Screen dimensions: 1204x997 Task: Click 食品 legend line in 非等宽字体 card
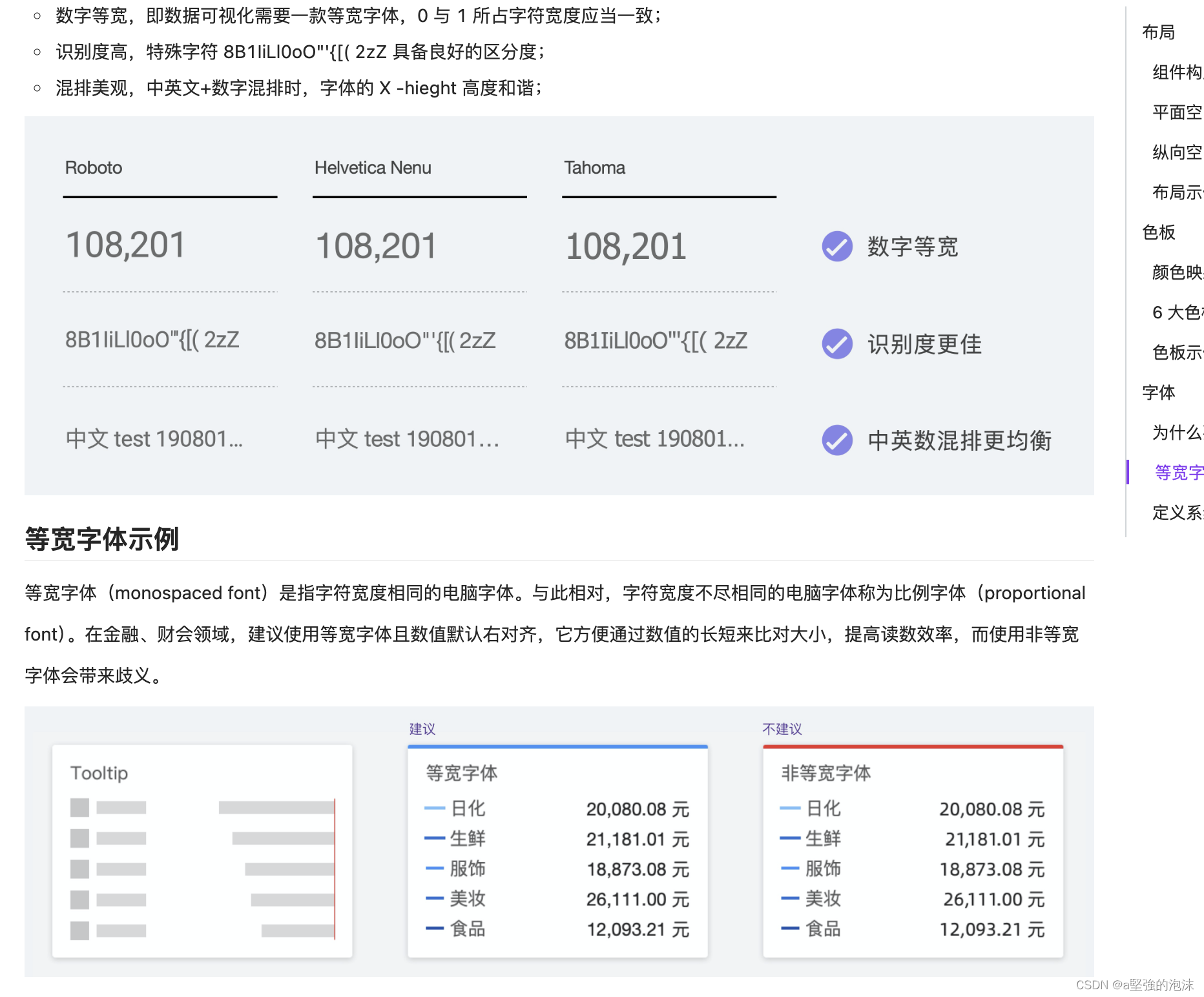coord(790,929)
